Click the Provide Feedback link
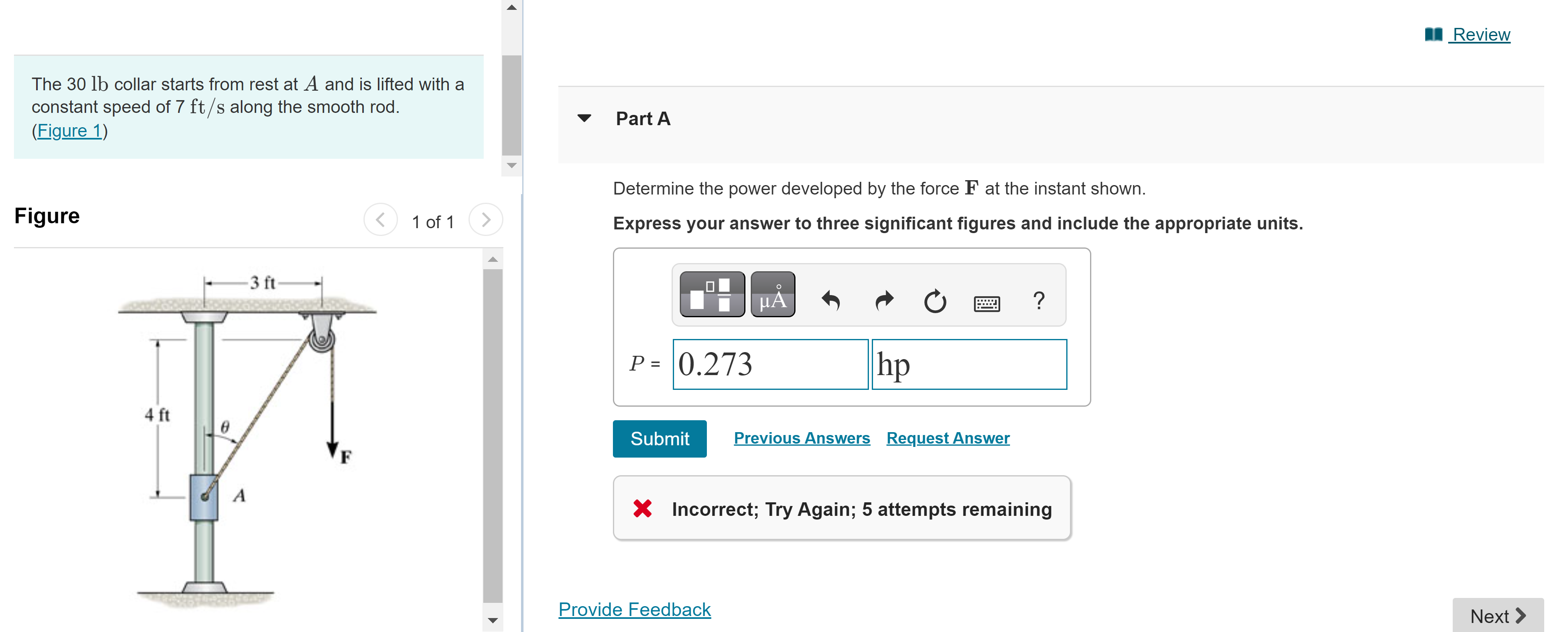This screenshot has width=1568, height=632. tap(634, 609)
